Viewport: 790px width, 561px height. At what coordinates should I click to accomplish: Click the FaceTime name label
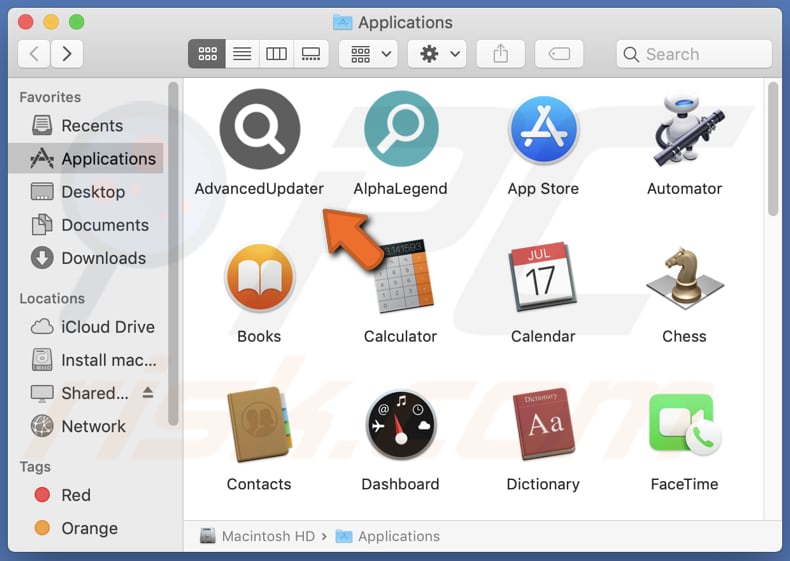(x=684, y=484)
